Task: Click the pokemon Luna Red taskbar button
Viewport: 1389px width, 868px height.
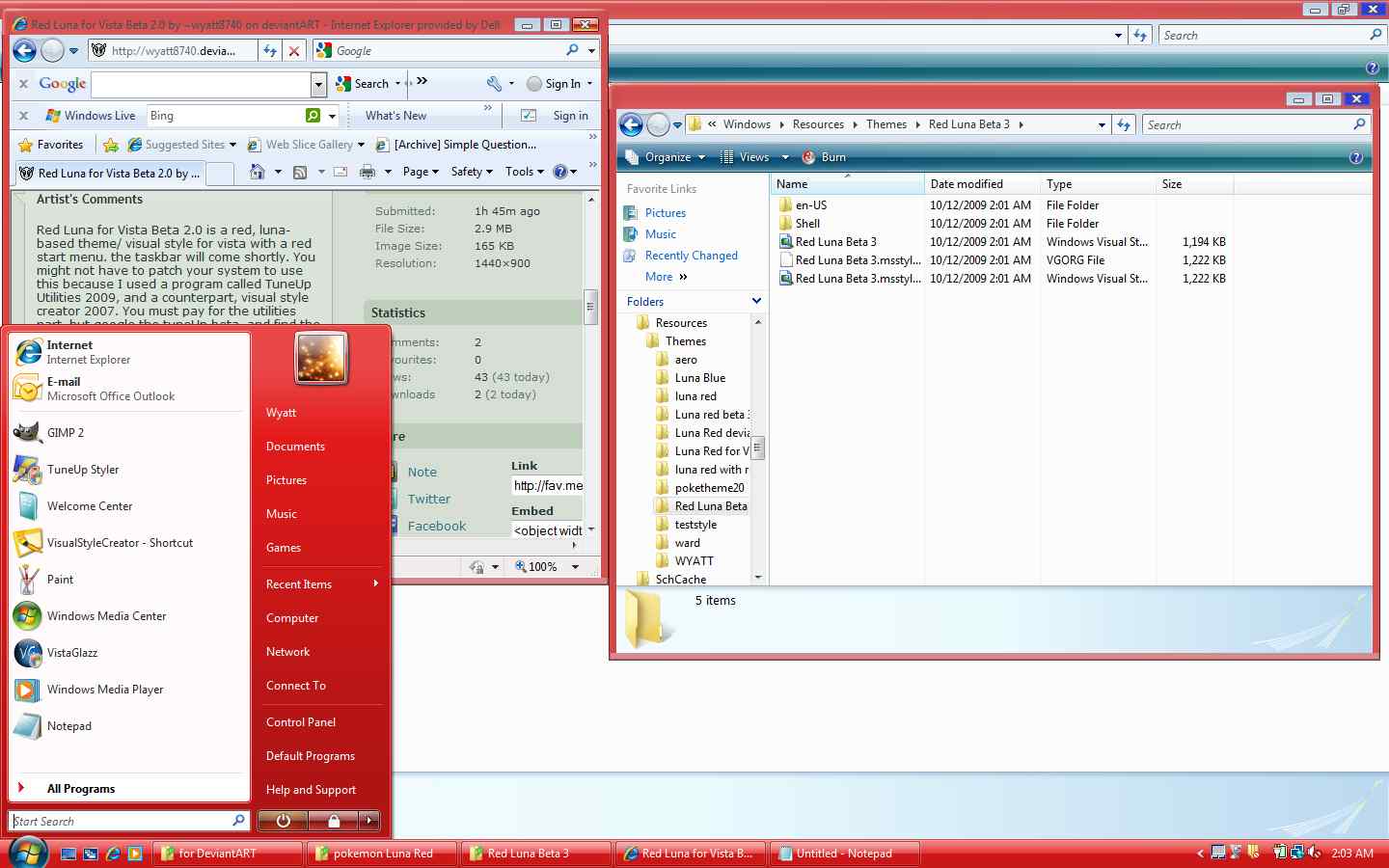Action: click(382, 854)
